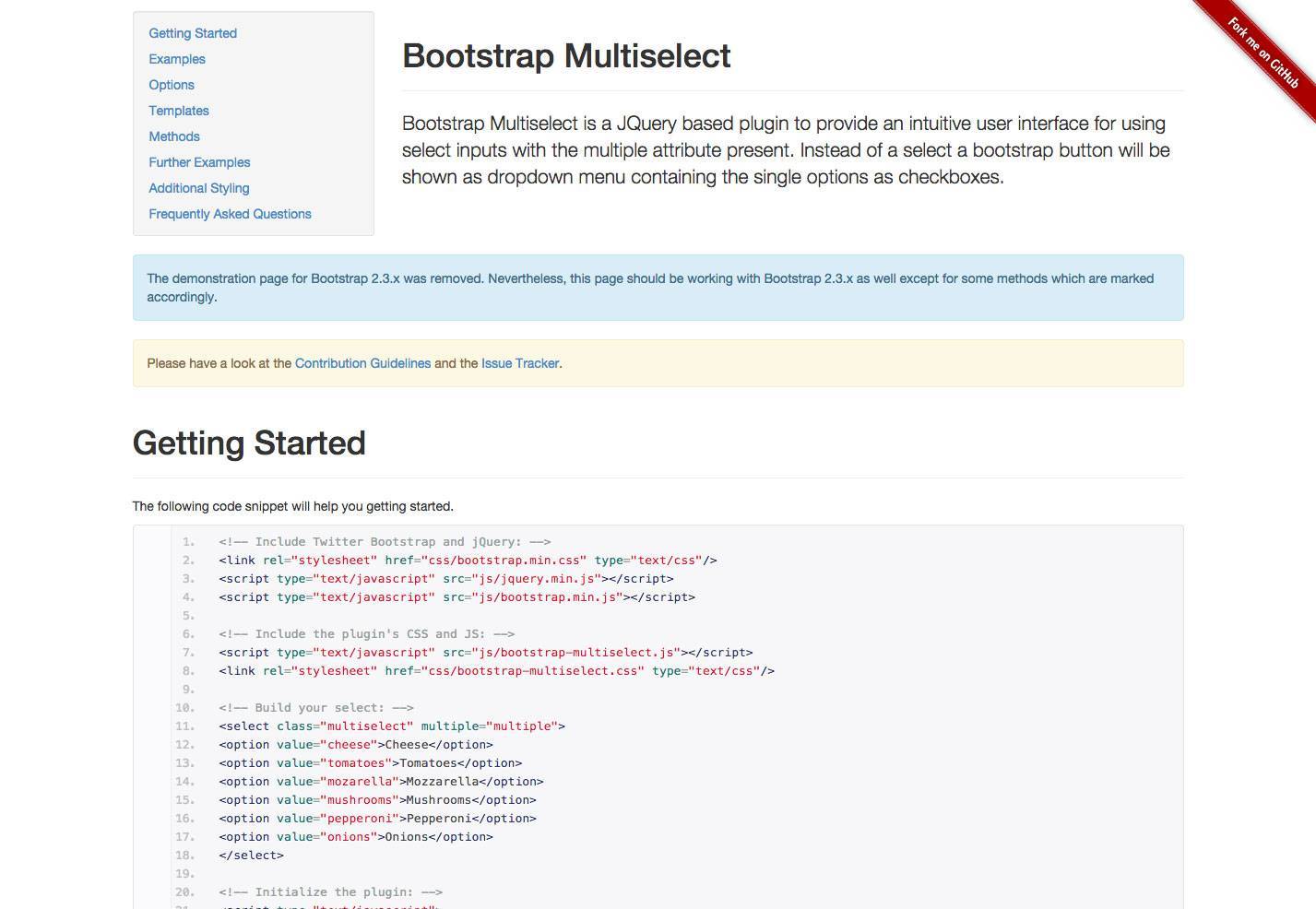Click the blue Bootstrap 2.3.x notice box

[658, 288]
